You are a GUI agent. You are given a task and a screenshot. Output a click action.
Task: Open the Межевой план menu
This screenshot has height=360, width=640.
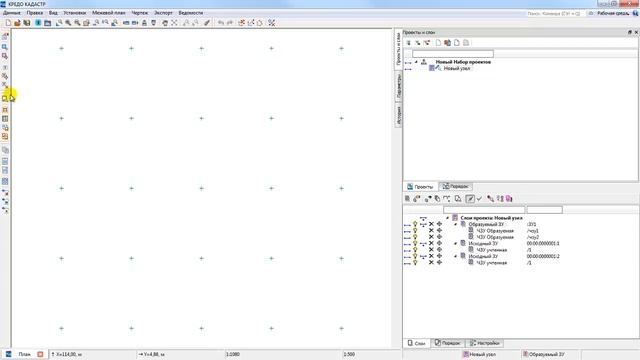click(109, 13)
